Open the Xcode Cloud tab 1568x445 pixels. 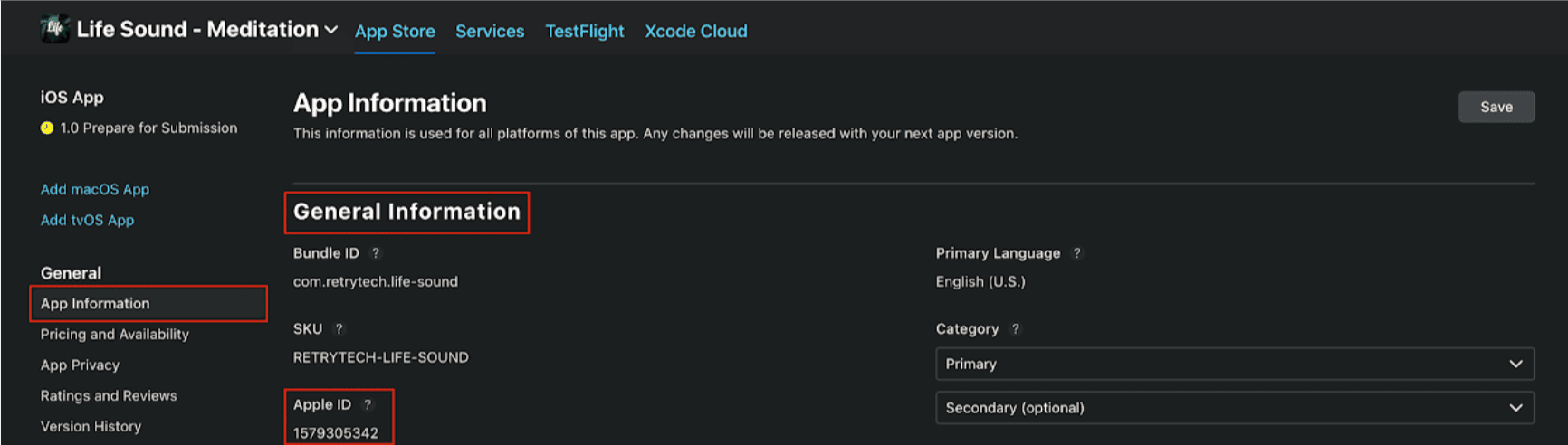coord(696,32)
